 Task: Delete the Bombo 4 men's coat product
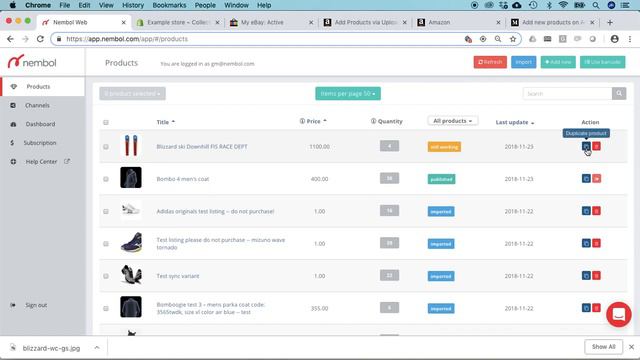click(x=596, y=178)
